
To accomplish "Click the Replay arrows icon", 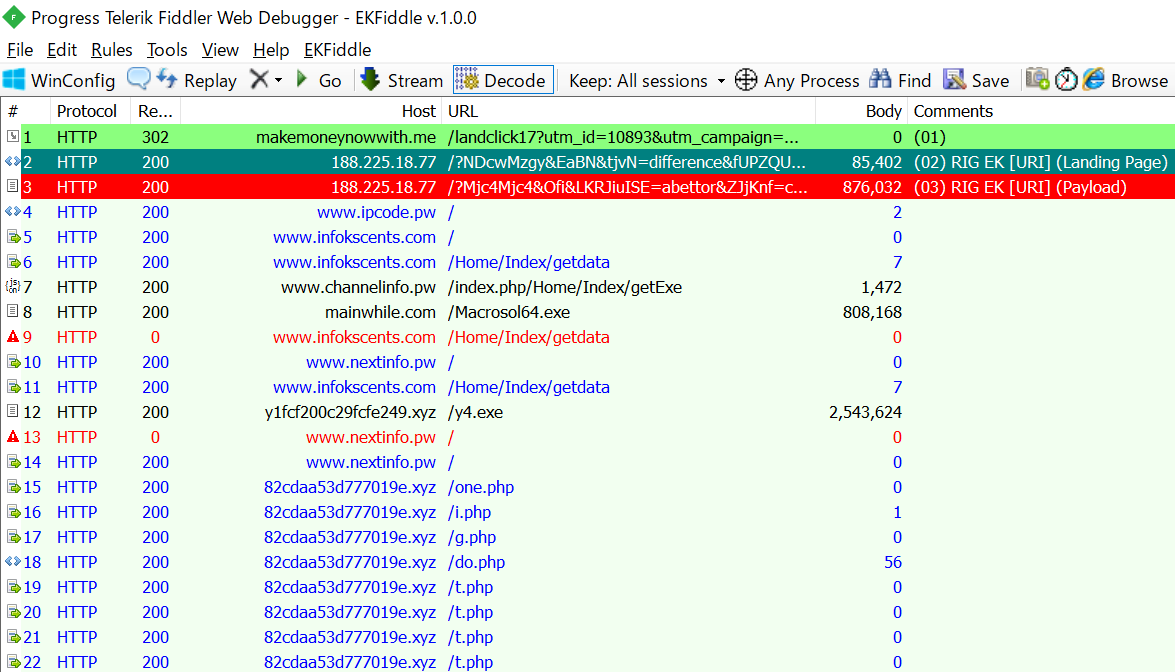I will [x=167, y=79].
